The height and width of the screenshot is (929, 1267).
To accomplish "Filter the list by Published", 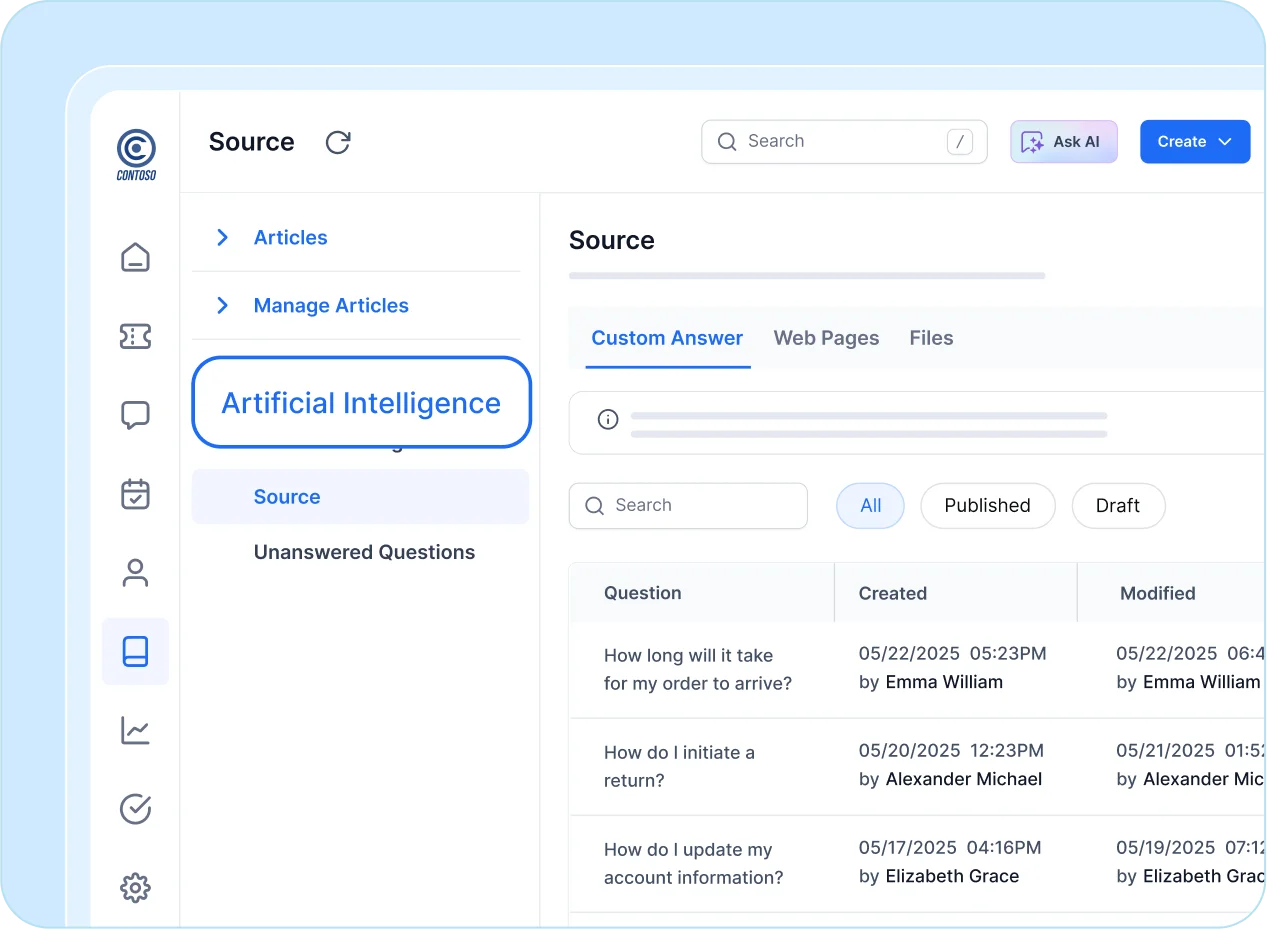I will point(987,506).
